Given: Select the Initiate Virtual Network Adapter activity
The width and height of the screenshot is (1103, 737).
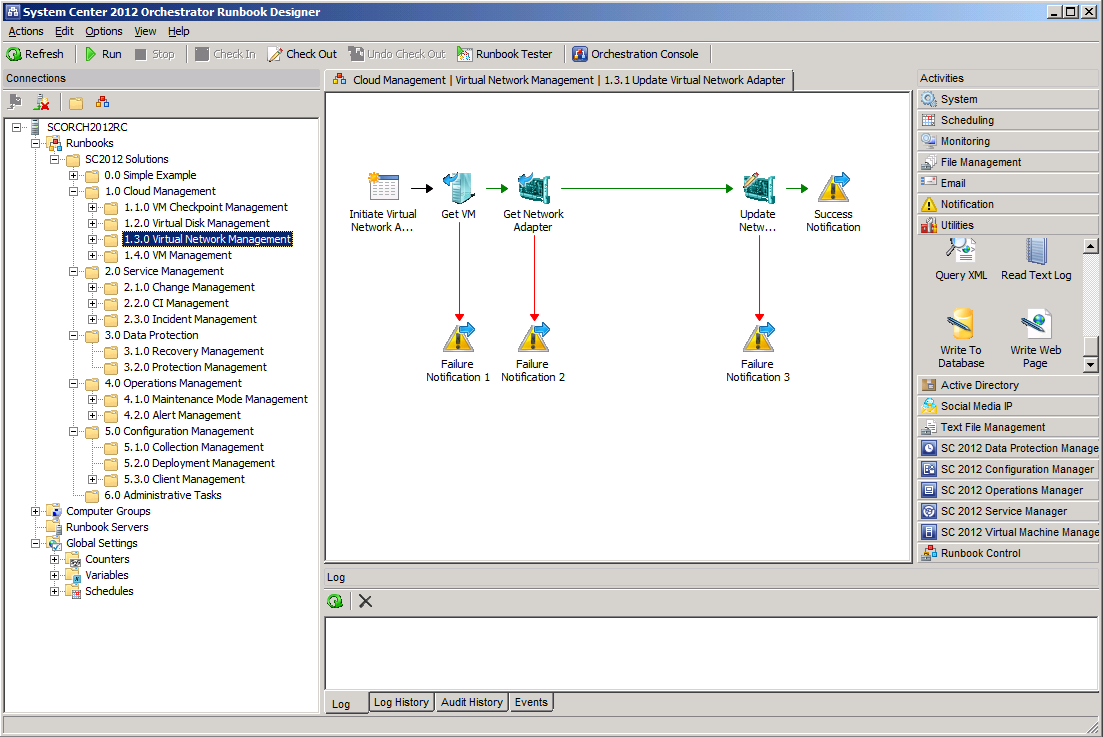Looking at the screenshot, I should point(383,202).
